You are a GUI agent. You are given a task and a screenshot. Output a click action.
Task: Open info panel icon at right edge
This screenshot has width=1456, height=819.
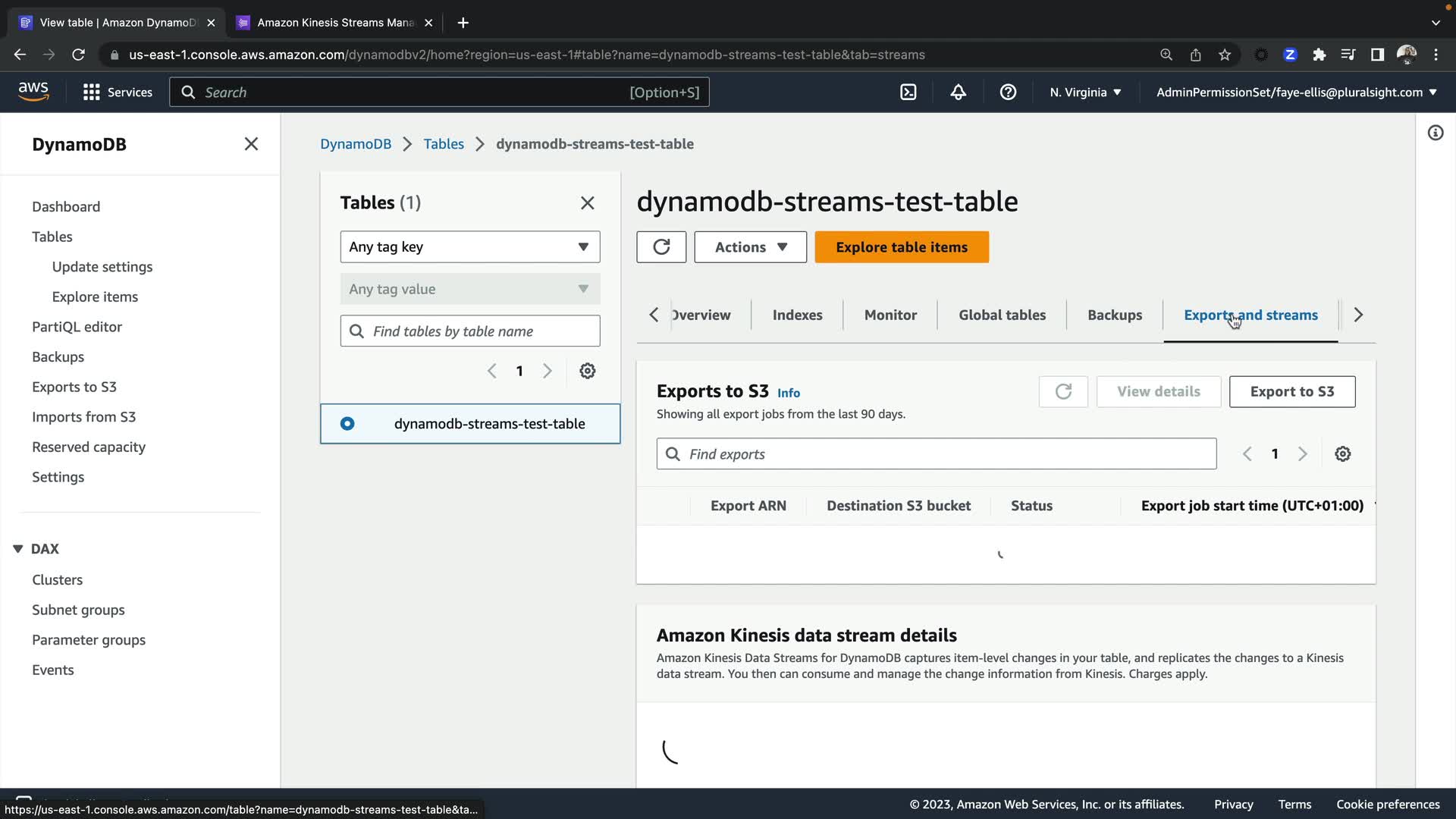pos(1435,133)
